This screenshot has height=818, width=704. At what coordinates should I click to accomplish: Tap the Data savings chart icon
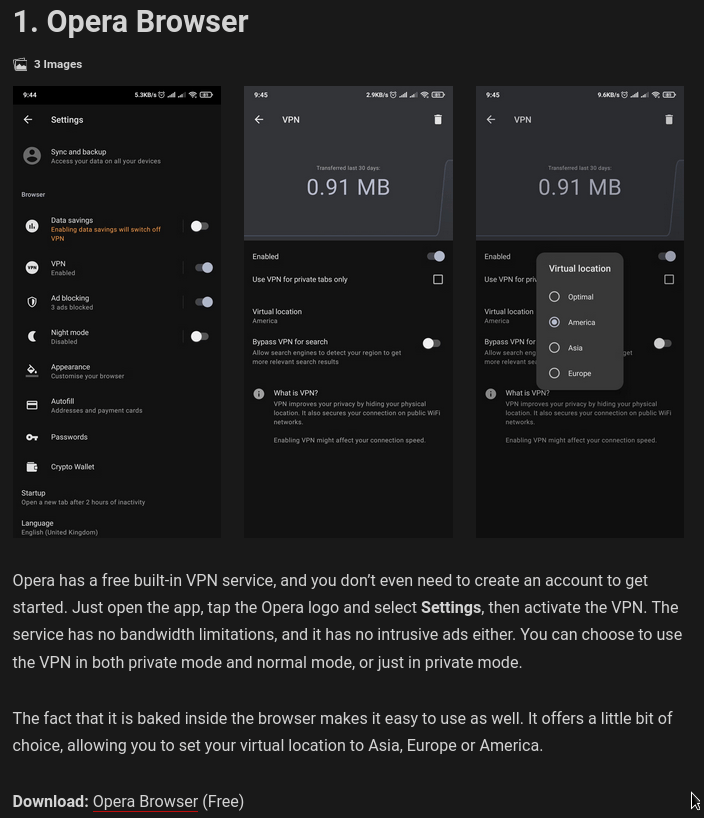click(x=32, y=226)
